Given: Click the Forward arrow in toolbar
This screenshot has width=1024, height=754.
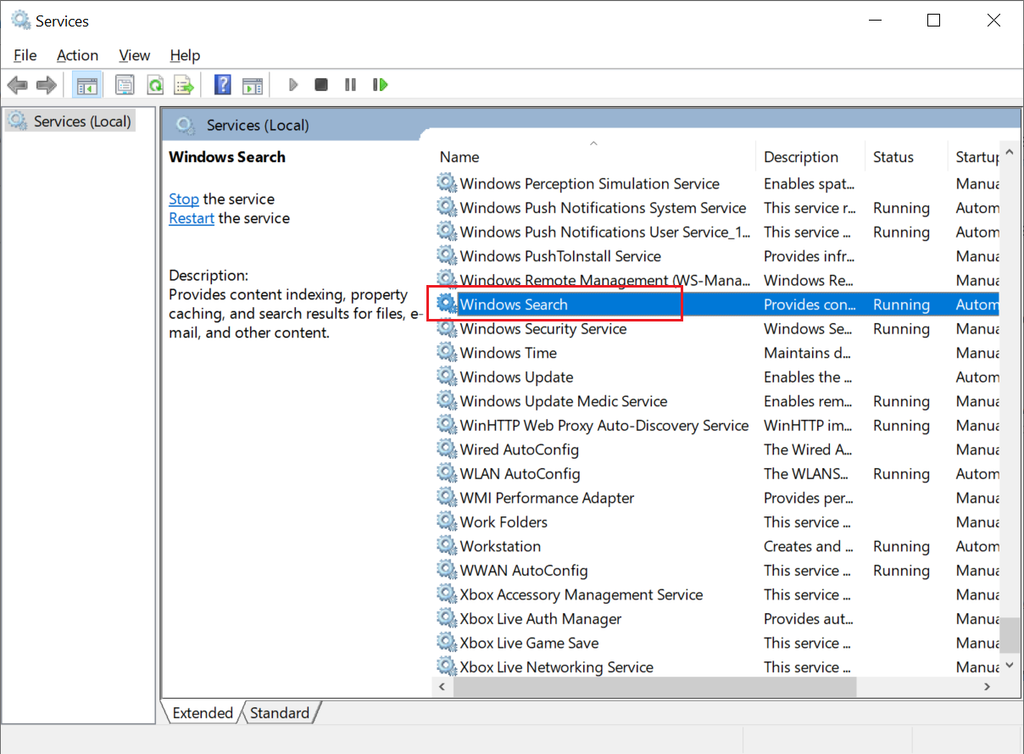Looking at the screenshot, I should 46,85.
